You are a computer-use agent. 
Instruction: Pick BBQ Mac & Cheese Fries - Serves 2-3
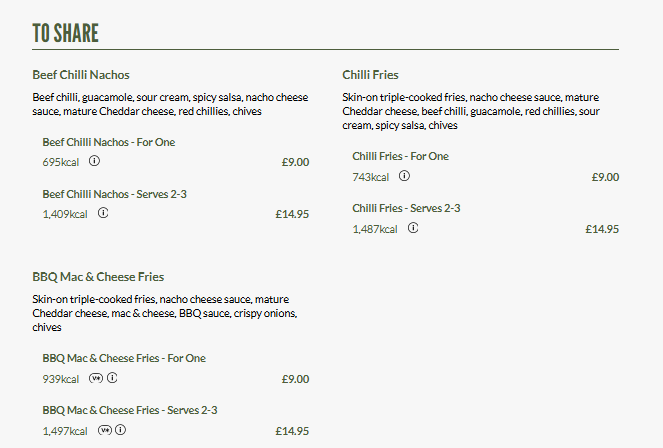pos(130,410)
